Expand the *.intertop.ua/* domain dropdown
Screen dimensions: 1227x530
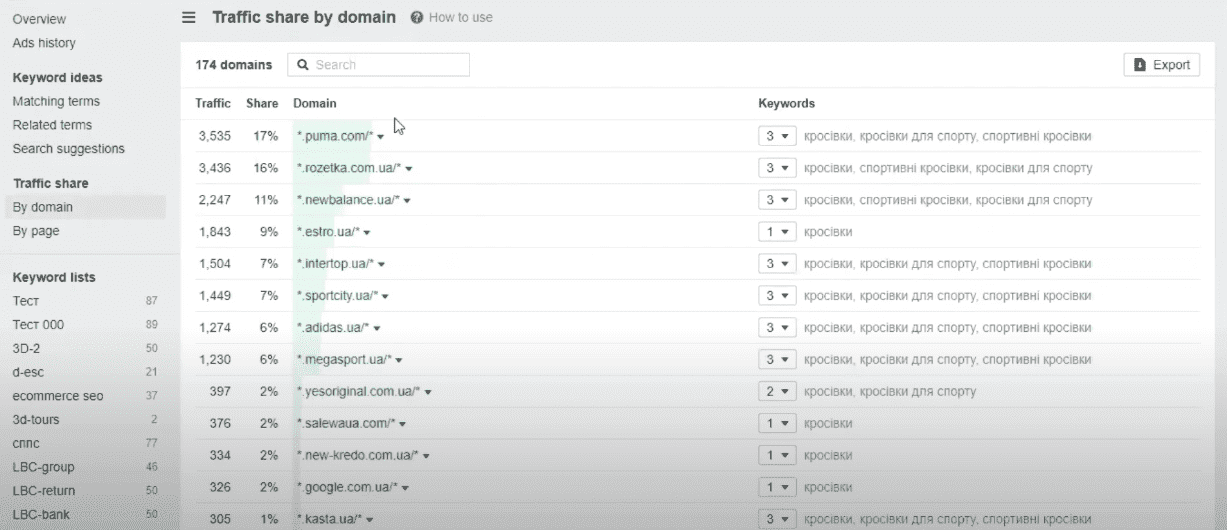click(382, 265)
